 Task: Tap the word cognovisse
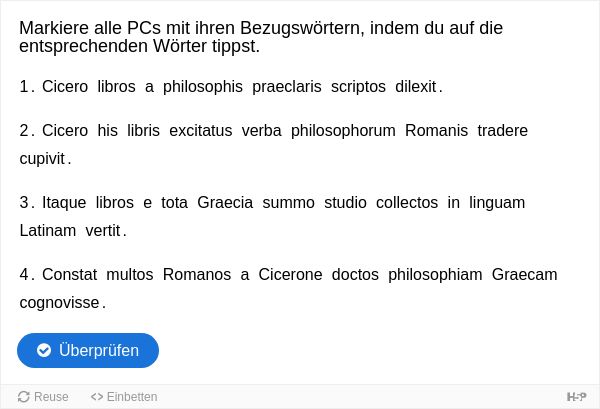59,303
